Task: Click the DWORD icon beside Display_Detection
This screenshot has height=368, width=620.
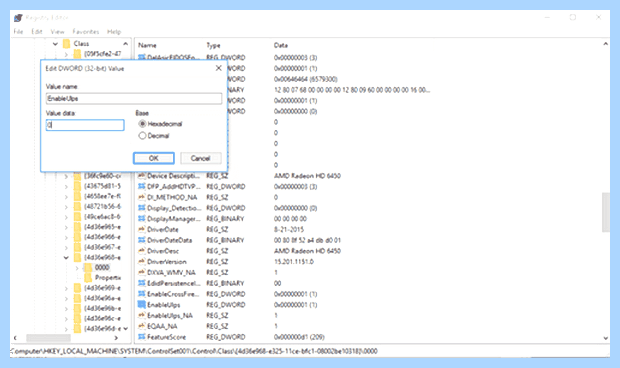Action: coord(142,208)
